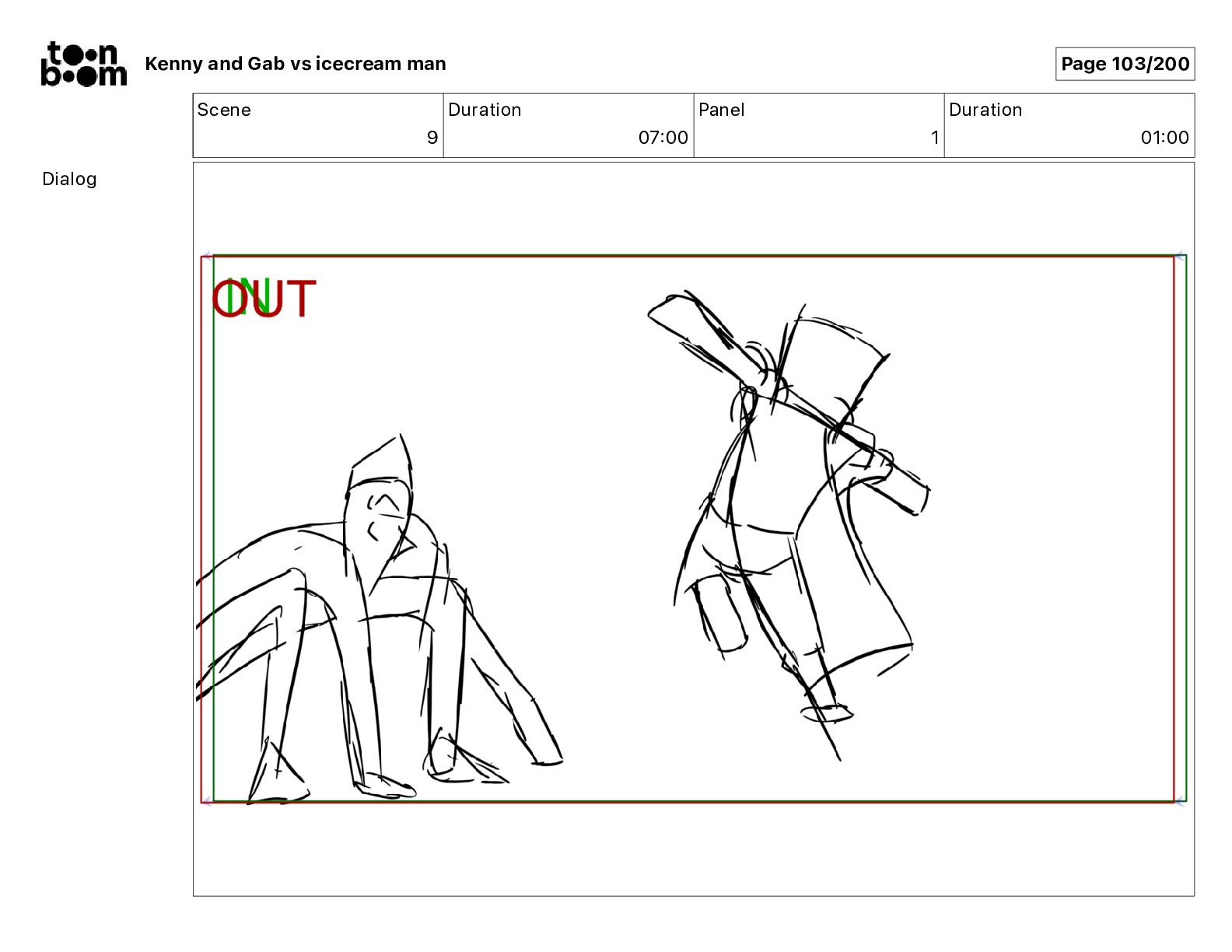Click the 'Scene' header label
The image size is (1232, 952).
pos(224,110)
